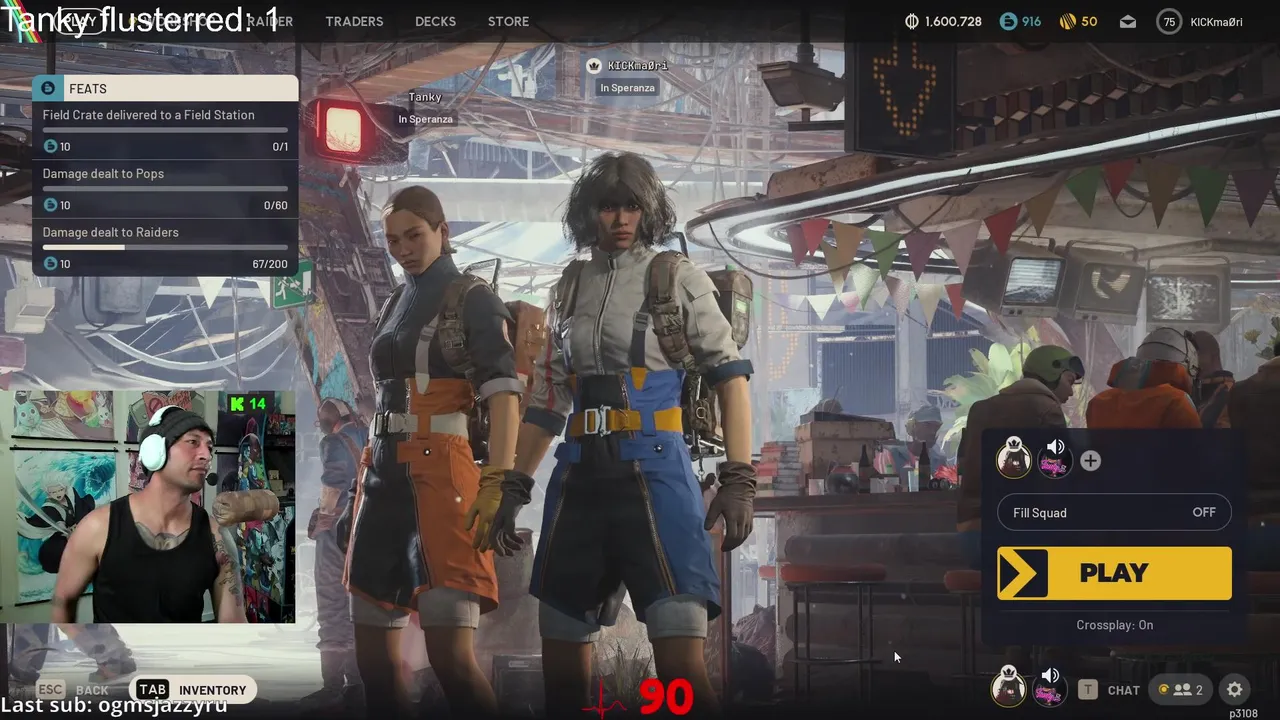The image size is (1280, 720).
Task: Open the squad members count pill
Action: [x=1179, y=690]
